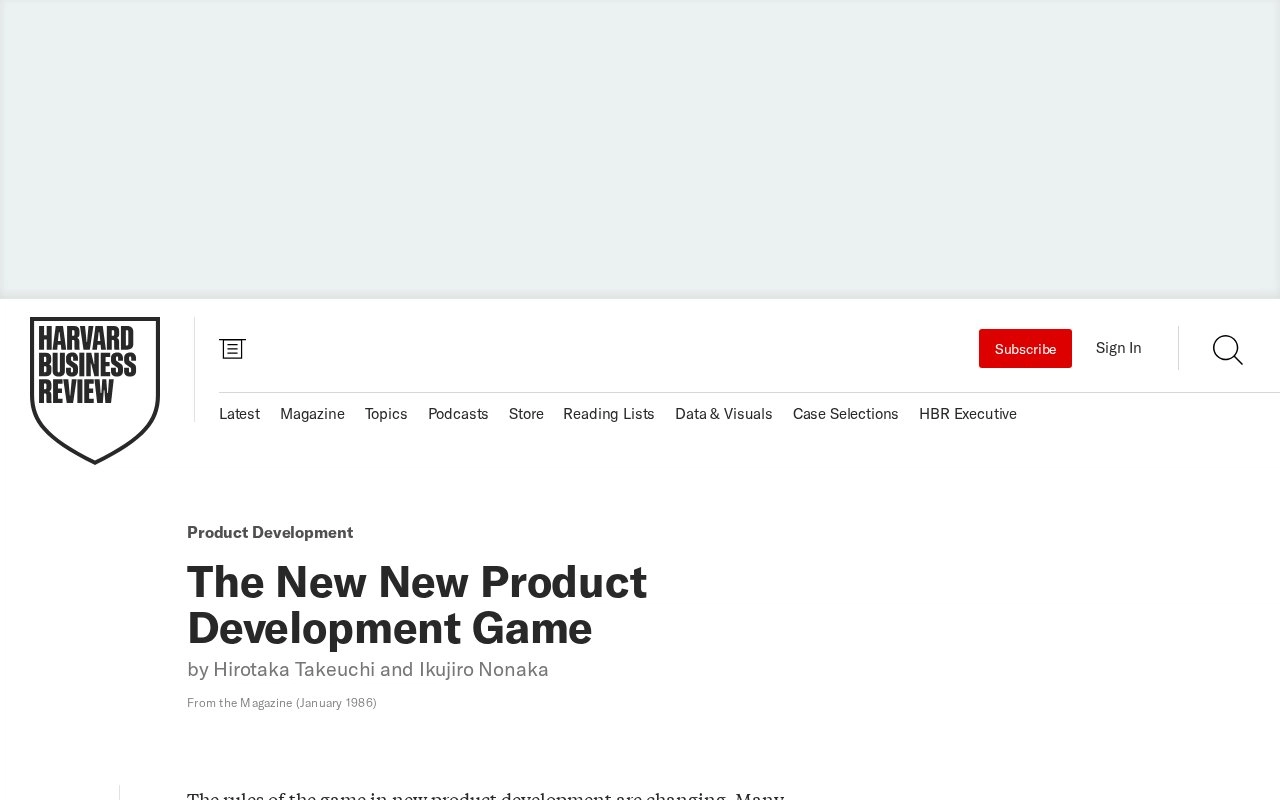
Task: Click author name Ikujiro Nonaka
Action: tap(484, 669)
